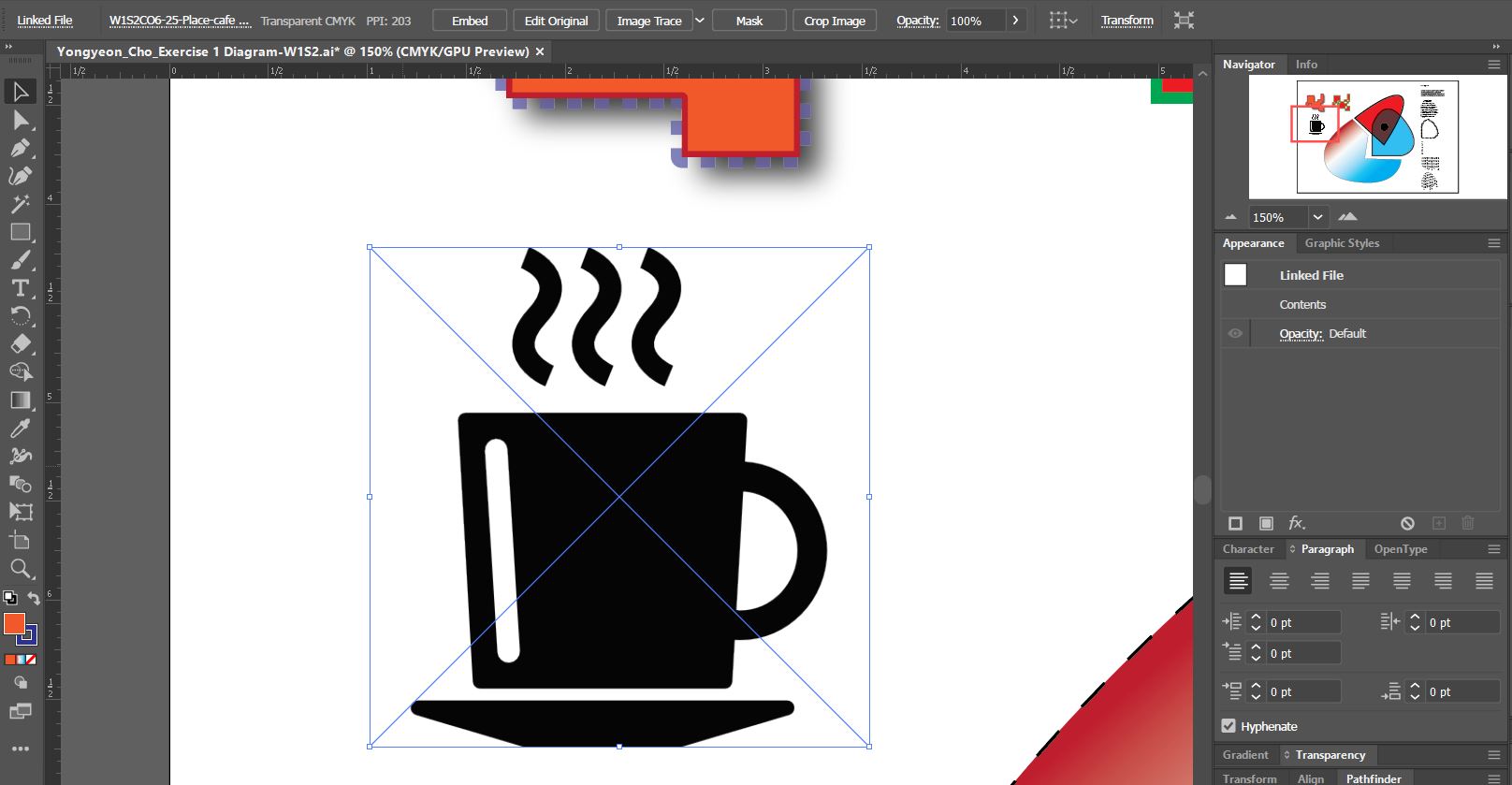Screen dimensions: 1512x785
Task: Close the Yongyeon_Cho_Exercise document tab
Action: pos(540,51)
